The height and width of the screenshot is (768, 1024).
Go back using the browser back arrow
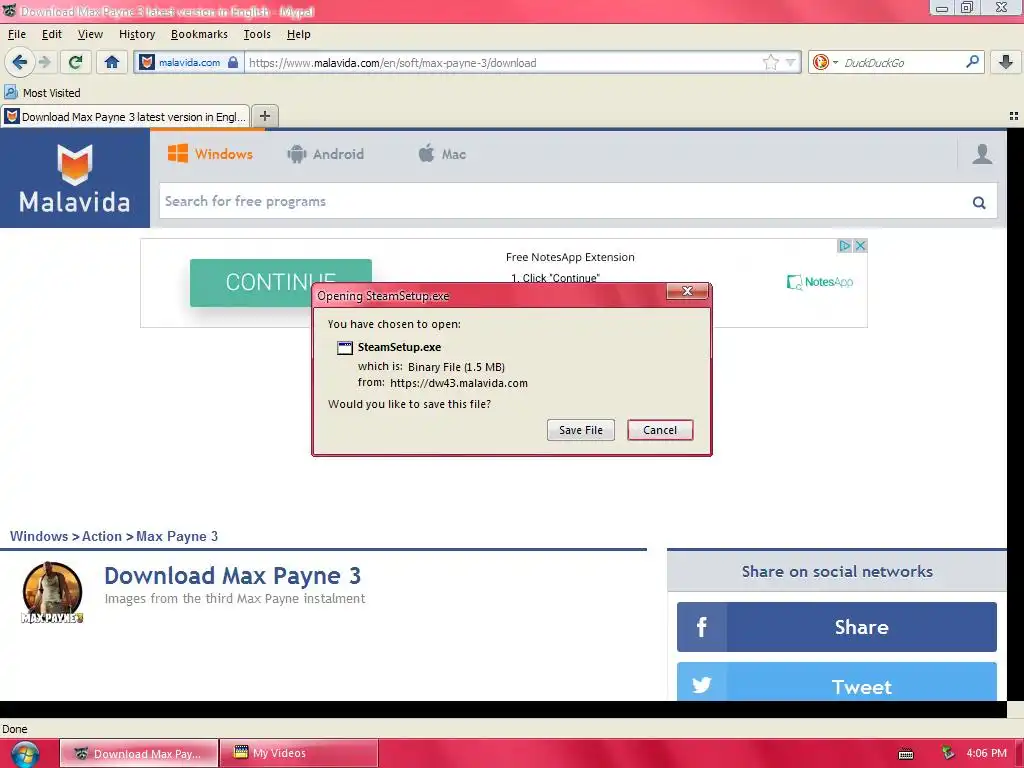click(19, 63)
